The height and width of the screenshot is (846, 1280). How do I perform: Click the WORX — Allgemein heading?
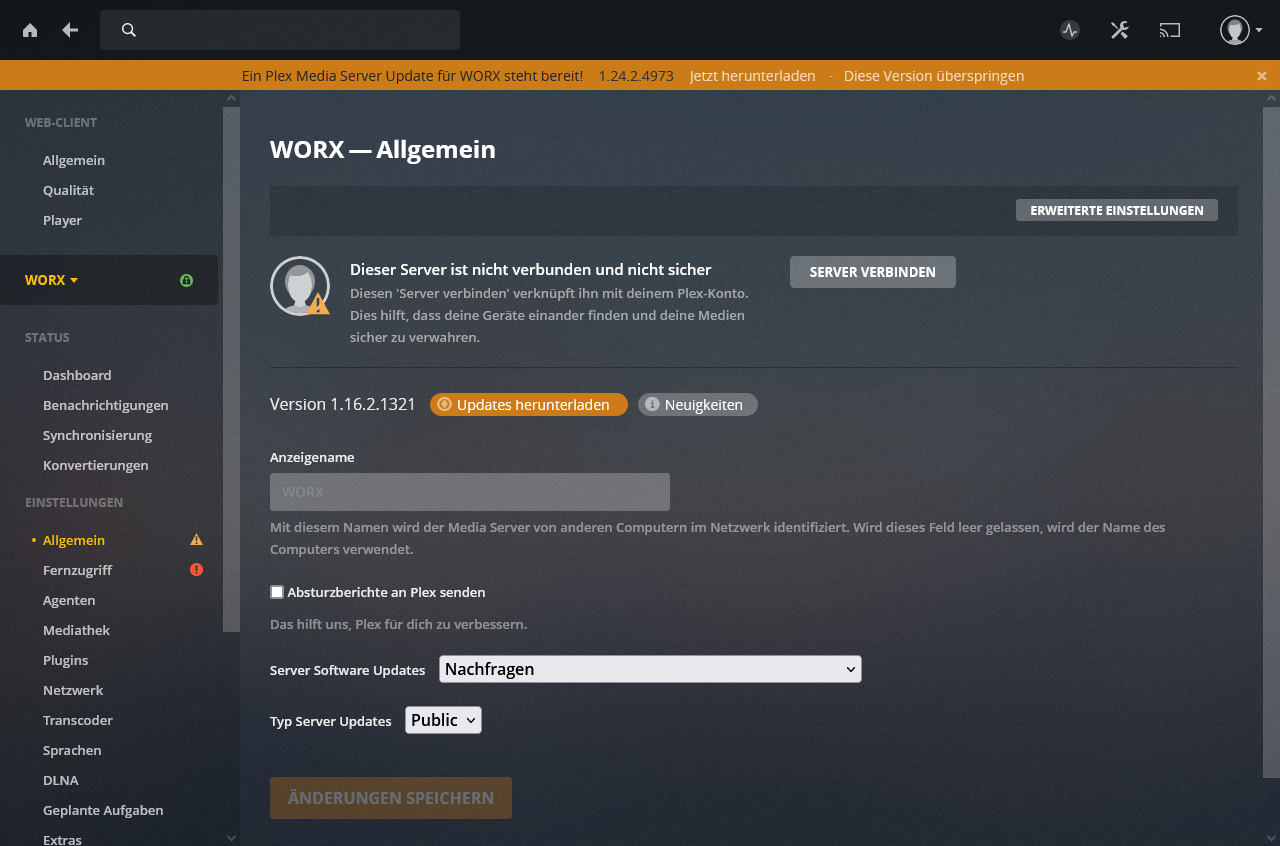pos(383,150)
